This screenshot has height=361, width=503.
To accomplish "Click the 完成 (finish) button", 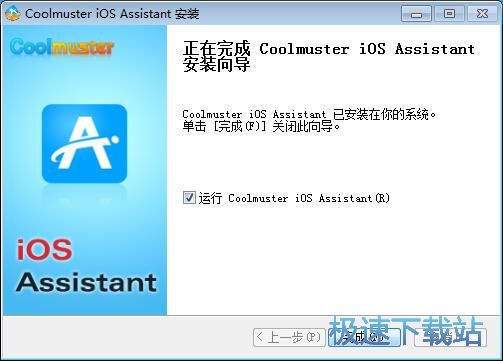I will (364, 337).
